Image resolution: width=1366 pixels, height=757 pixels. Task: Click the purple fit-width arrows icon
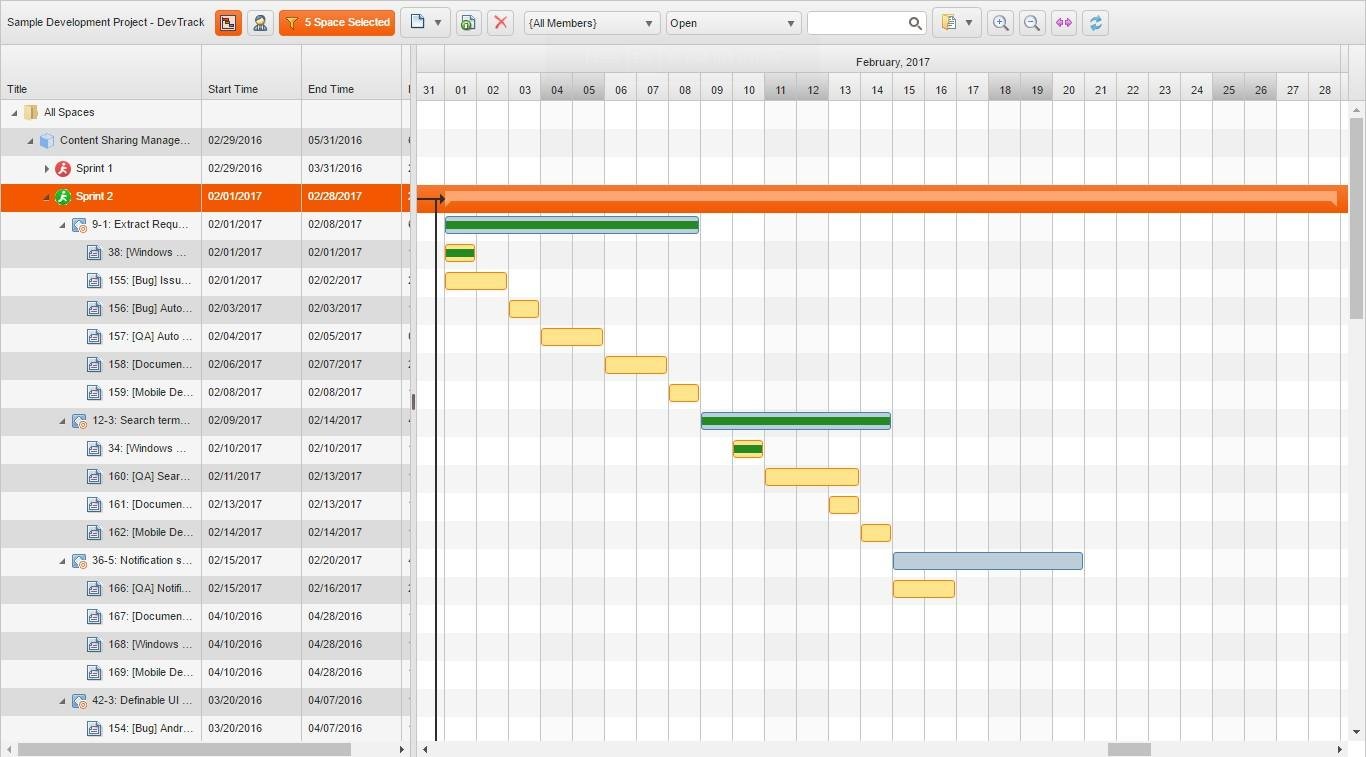pyautogui.click(x=1064, y=23)
